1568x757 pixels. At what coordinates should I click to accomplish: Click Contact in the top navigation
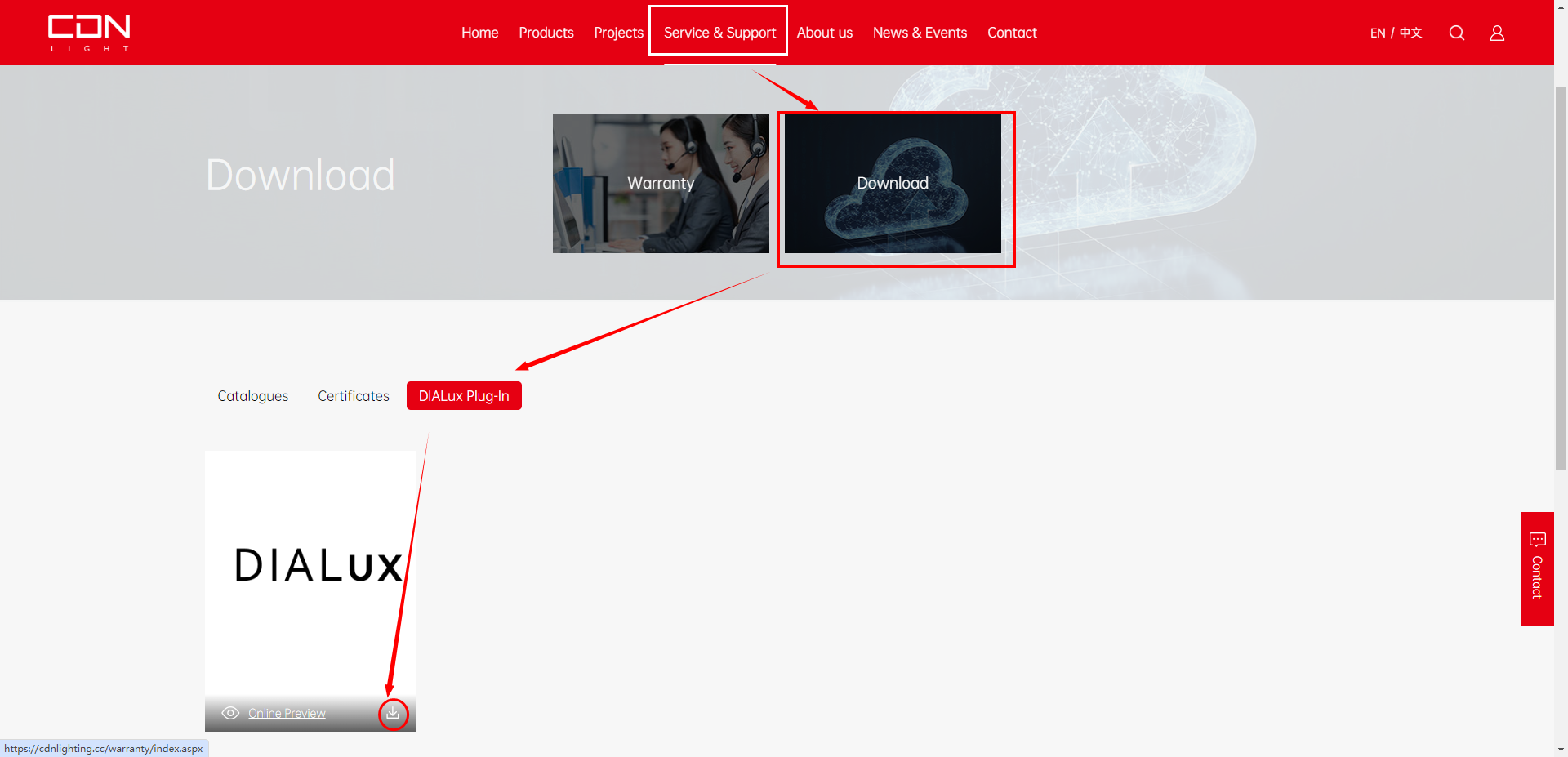coord(1012,33)
